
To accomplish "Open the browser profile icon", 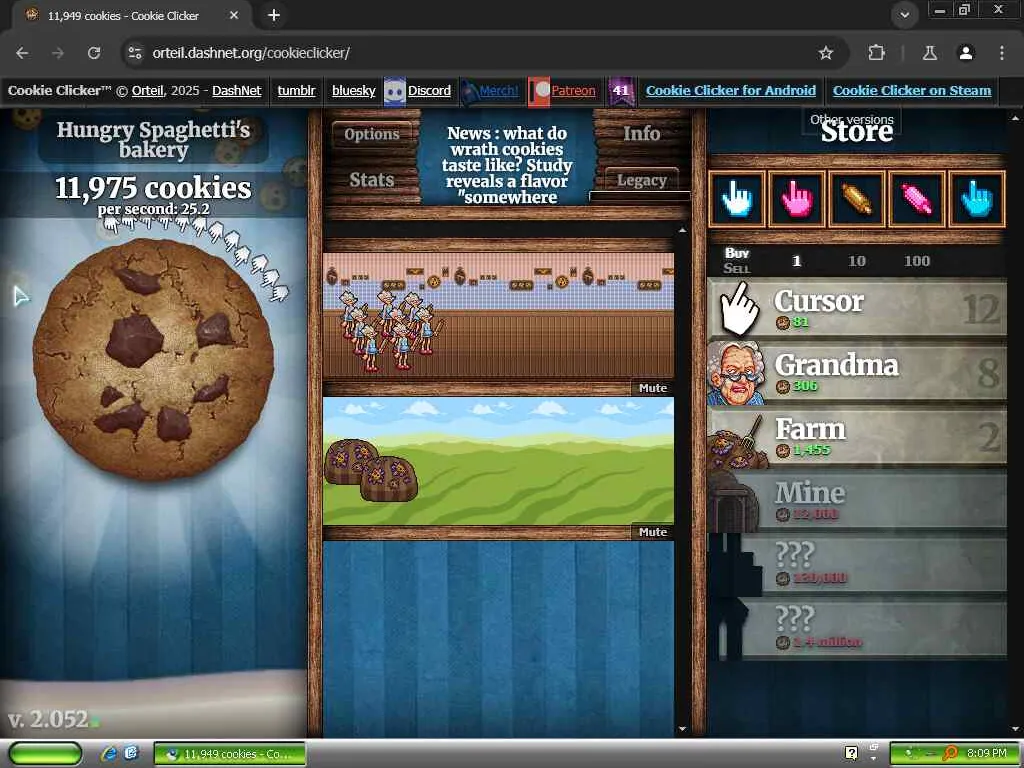I will 966,53.
